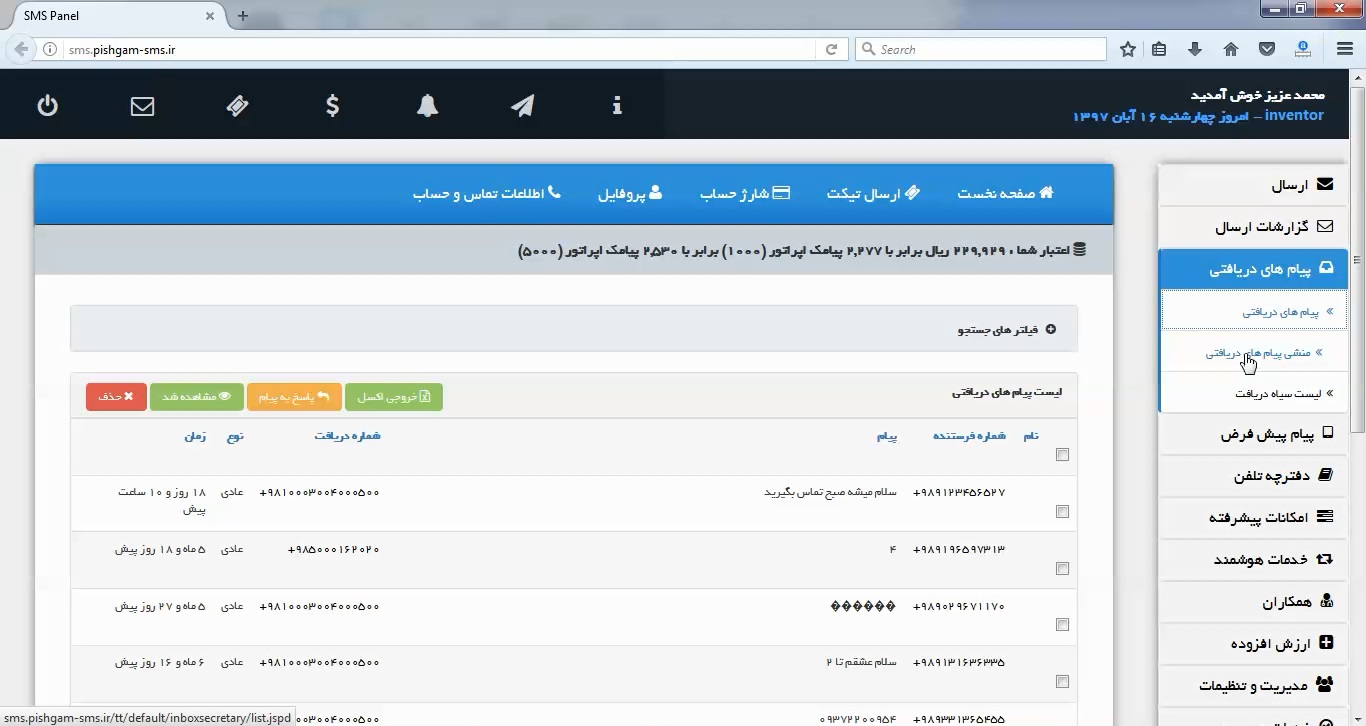
Task: Open the downloads arrow icon
Action: pos(1194,49)
